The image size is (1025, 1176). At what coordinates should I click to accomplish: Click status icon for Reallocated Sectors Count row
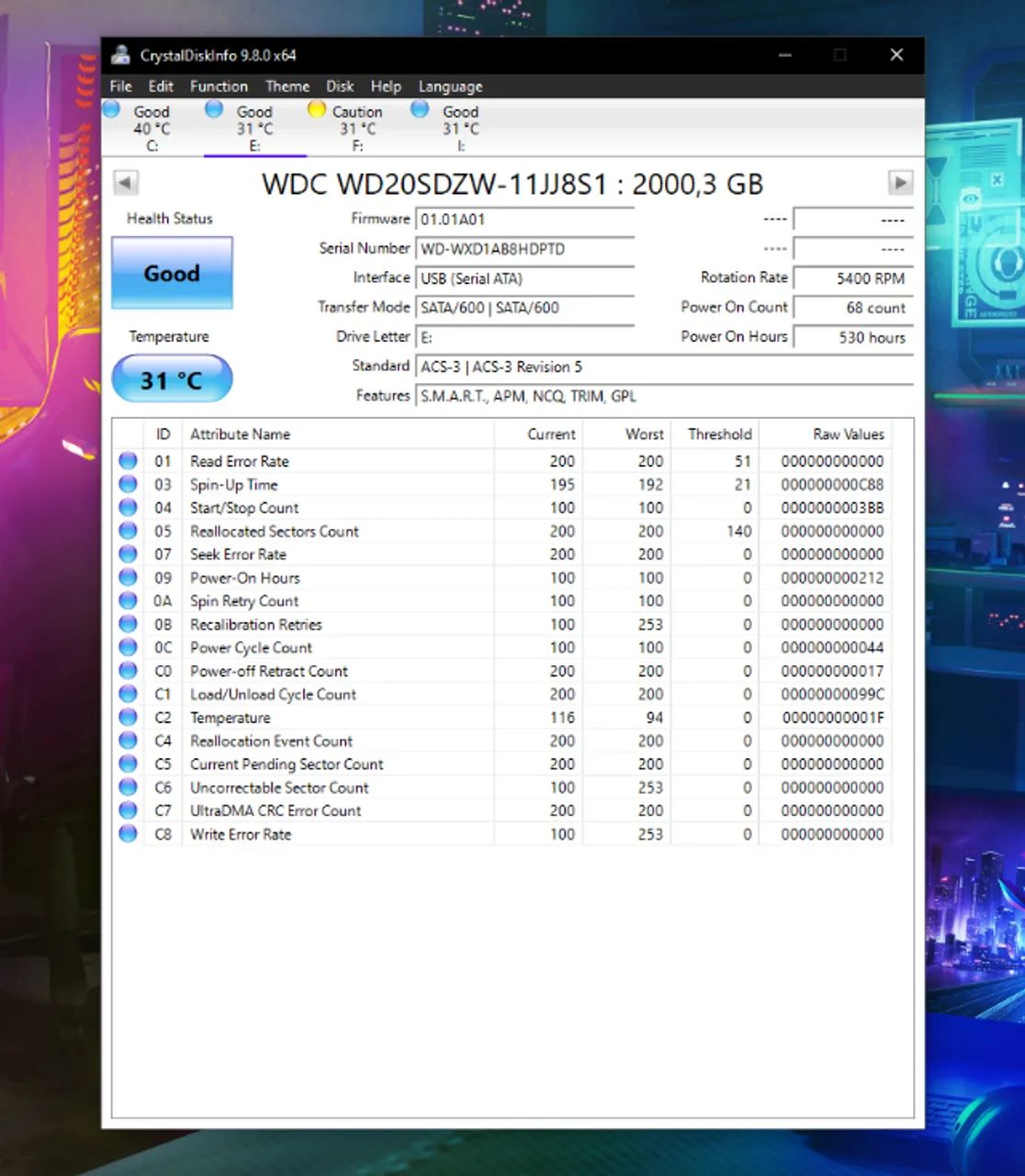click(x=129, y=531)
